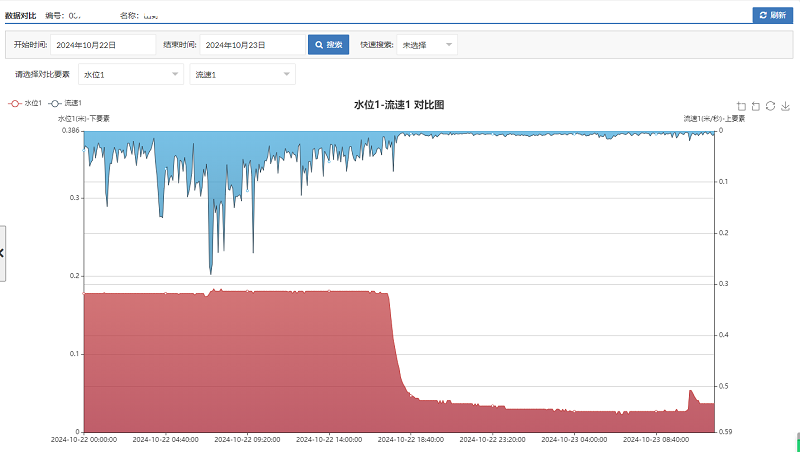Click the 开始时间 start date field
Viewport: 800px width, 452px height.
pyautogui.click(x=103, y=45)
